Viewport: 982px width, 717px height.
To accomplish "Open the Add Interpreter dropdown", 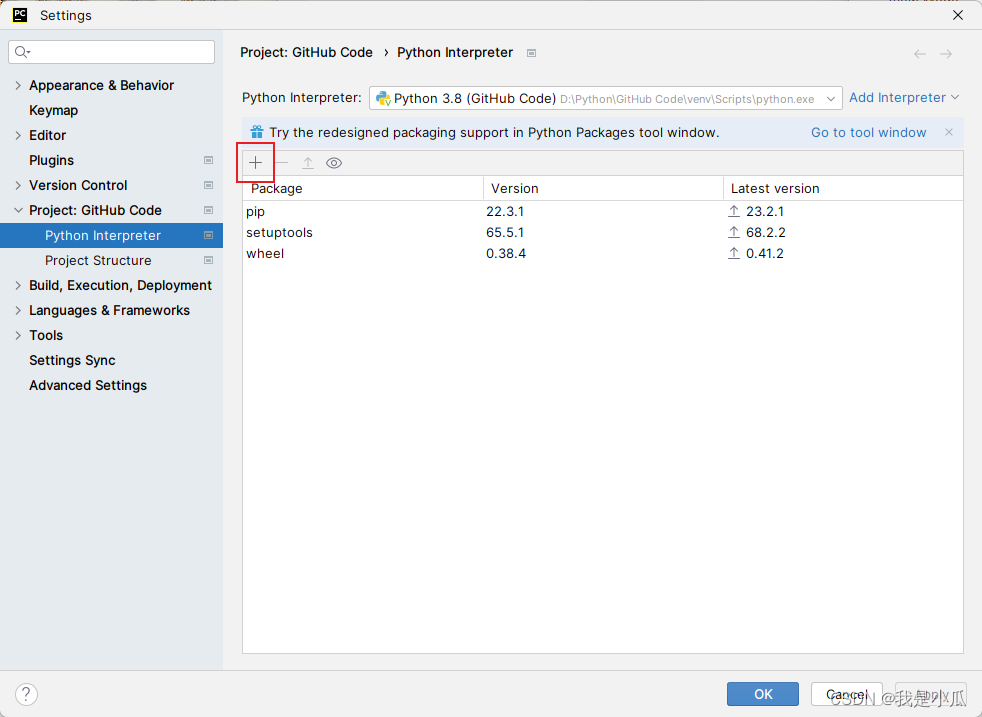I will [903, 98].
